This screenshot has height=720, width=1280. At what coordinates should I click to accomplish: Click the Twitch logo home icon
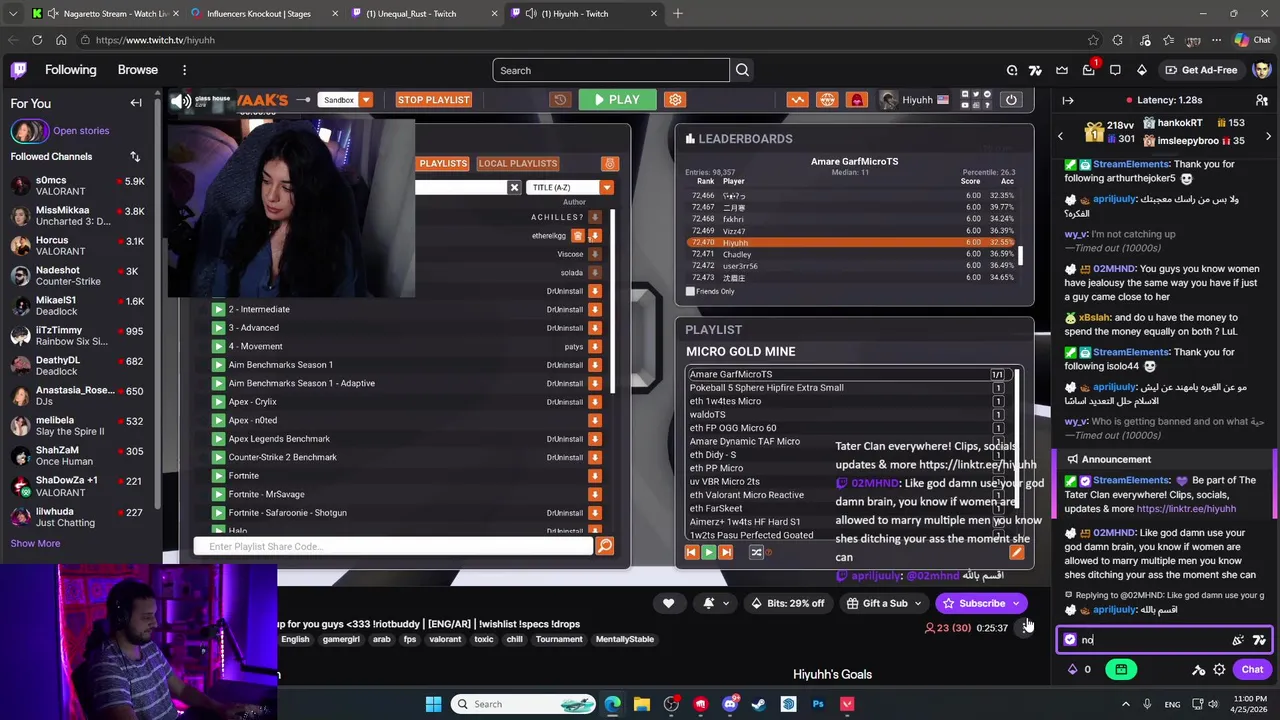coord(19,70)
